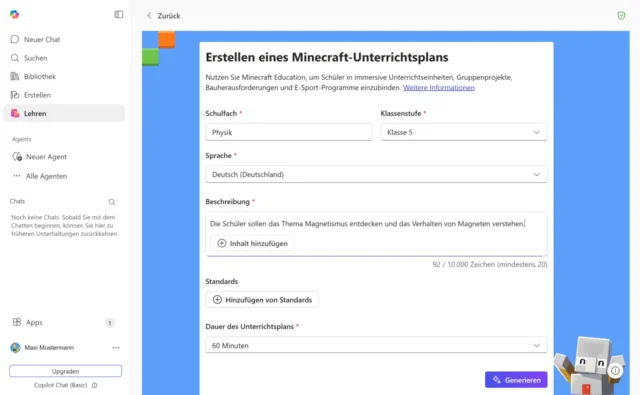
Task: Click the Neuer Agent icon
Action: (17, 157)
